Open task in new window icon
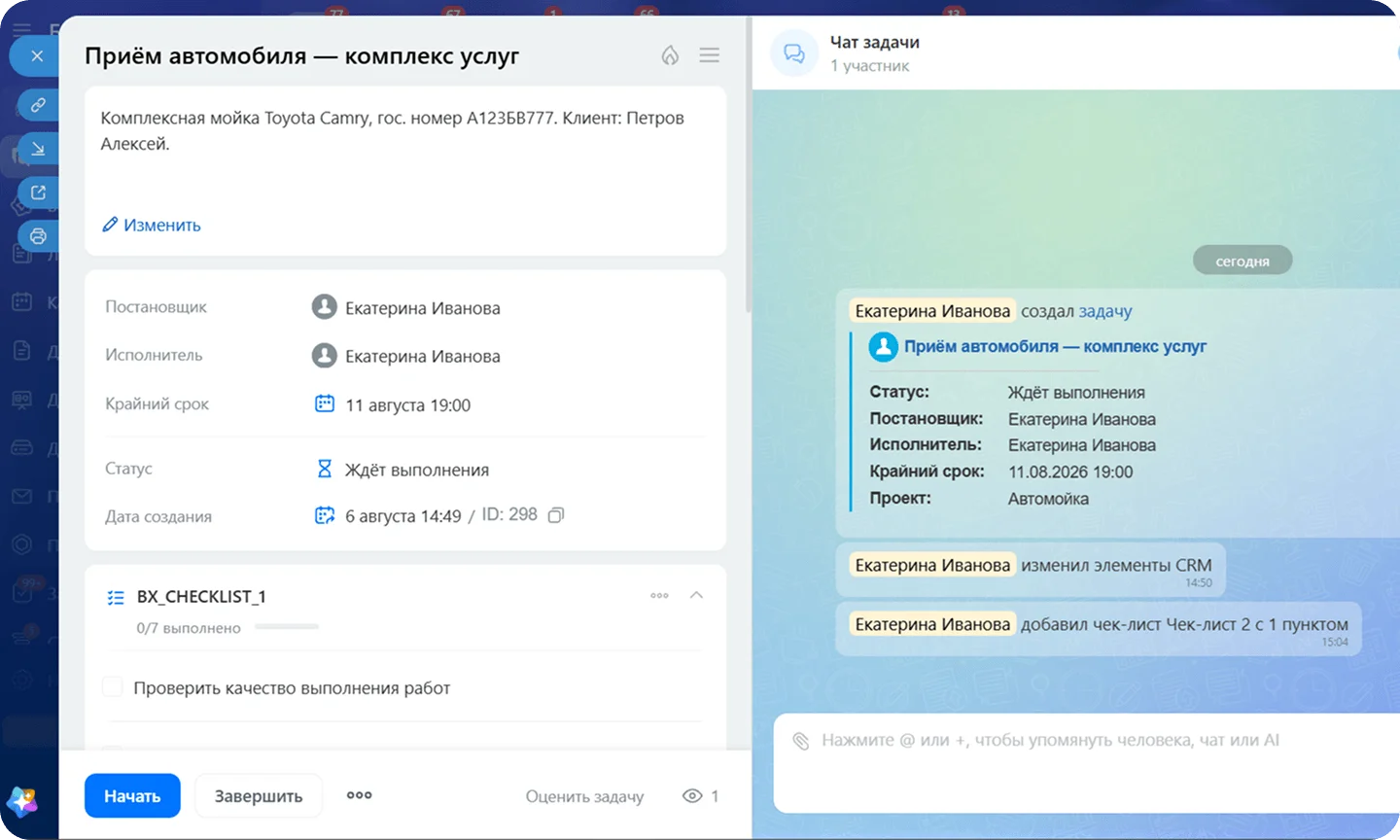The image size is (1400, 840). [x=38, y=192]
